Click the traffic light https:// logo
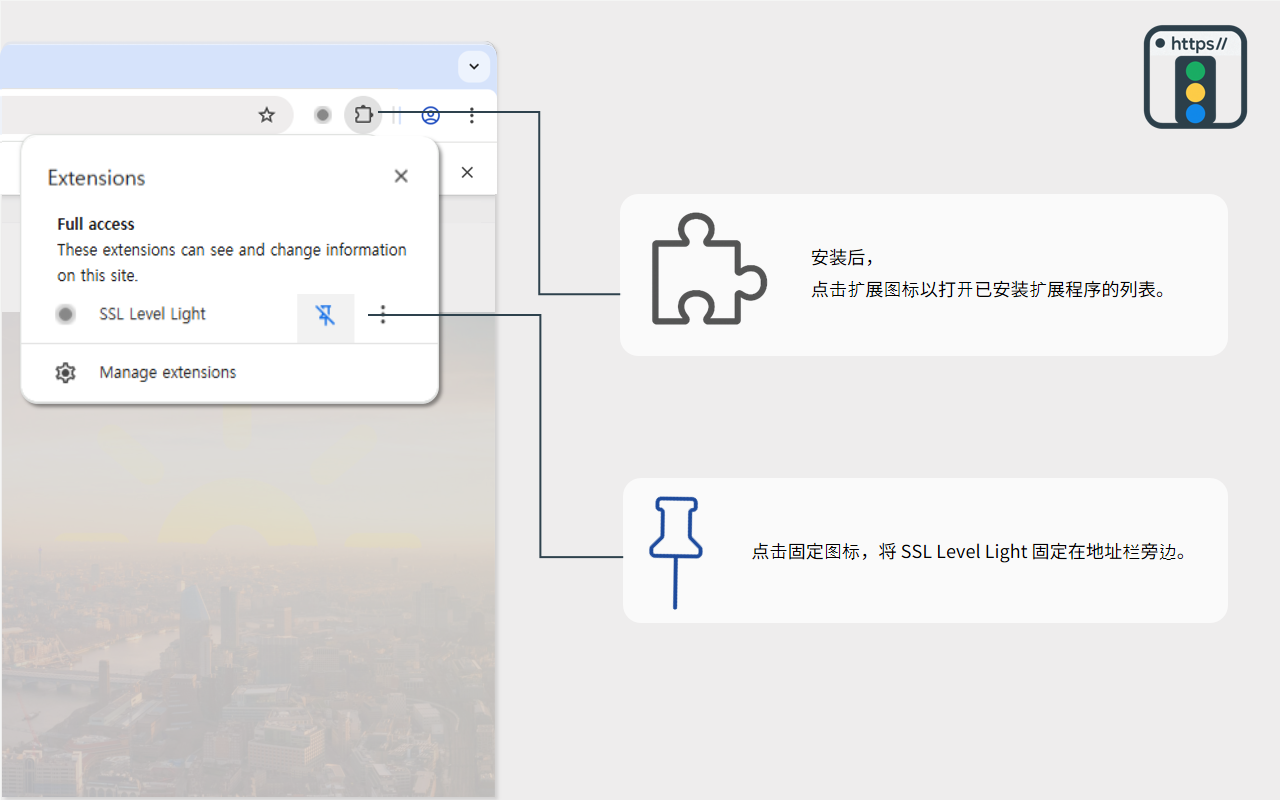1280x800 pixels. tap(1195, 76)
